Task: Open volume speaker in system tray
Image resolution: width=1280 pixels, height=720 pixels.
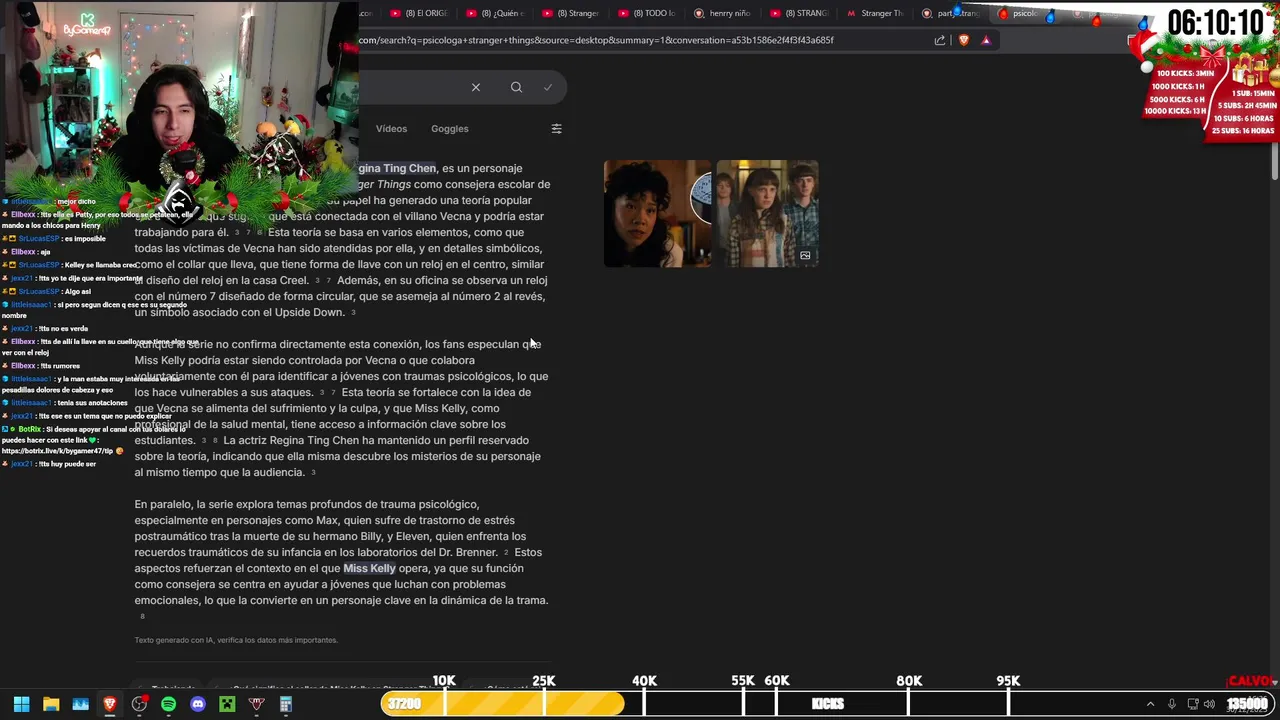Action: click(x=1209, y=704)
